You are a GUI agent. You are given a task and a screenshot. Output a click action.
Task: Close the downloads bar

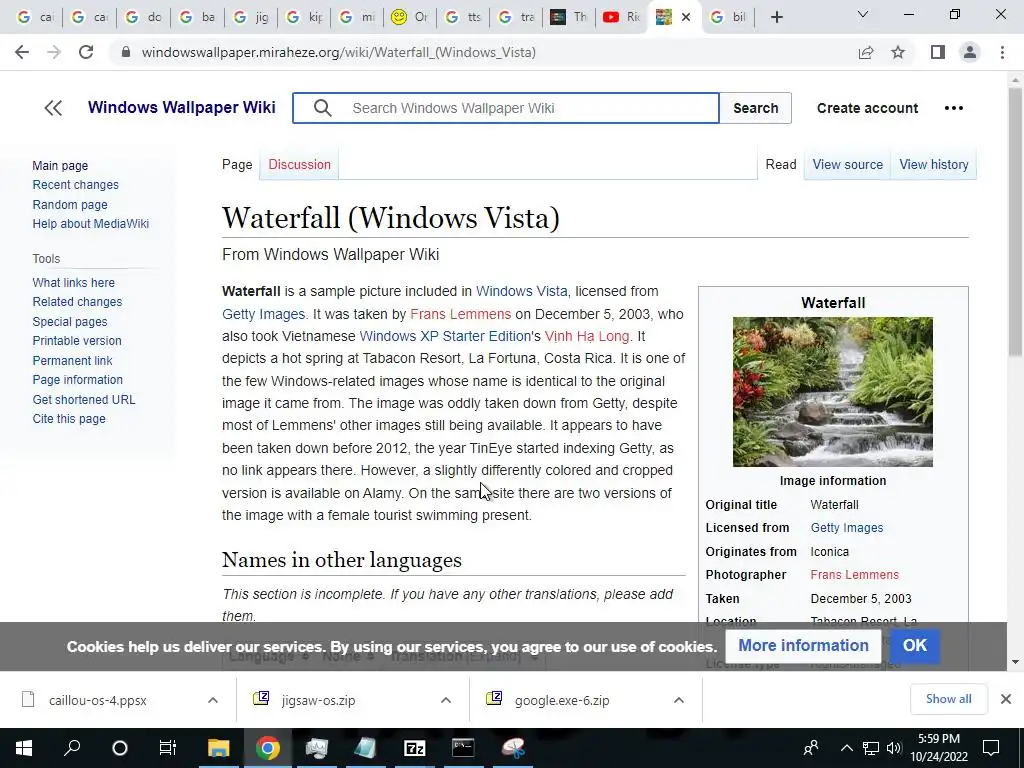[x=1006, y=699]
